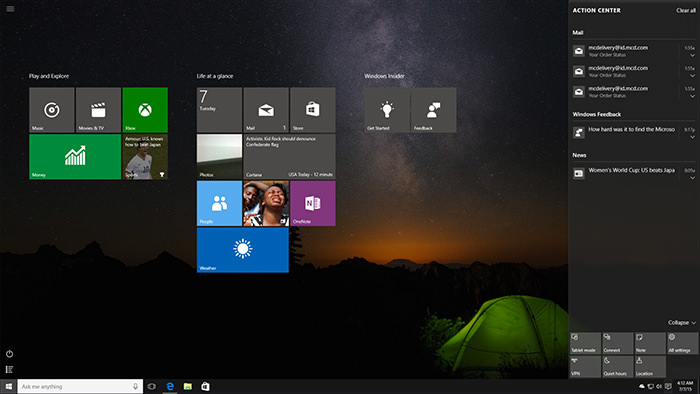Click the network tray icon
The image size is (700, 394).
point(650,386)
